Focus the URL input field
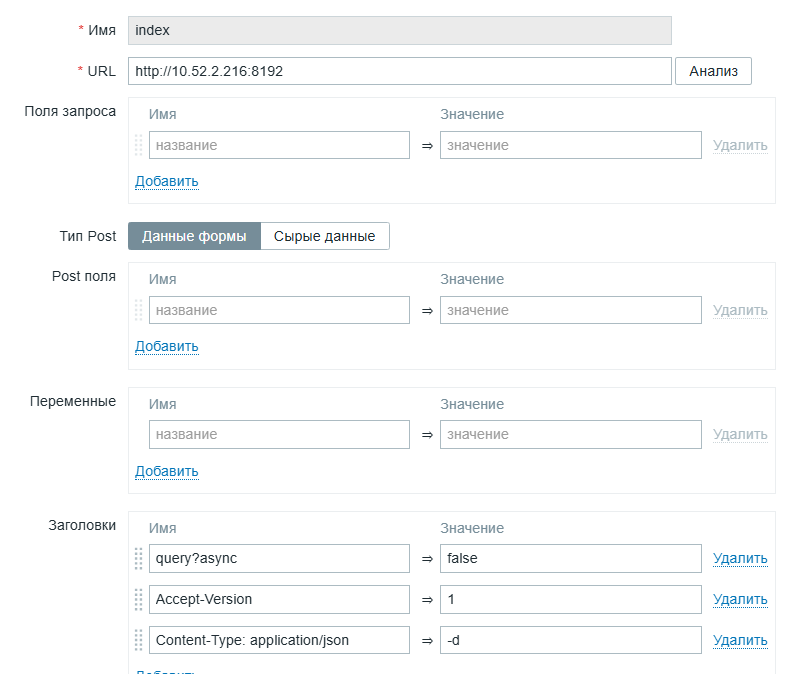This screenshot has height=674, width=792. (x=399, y=71)
